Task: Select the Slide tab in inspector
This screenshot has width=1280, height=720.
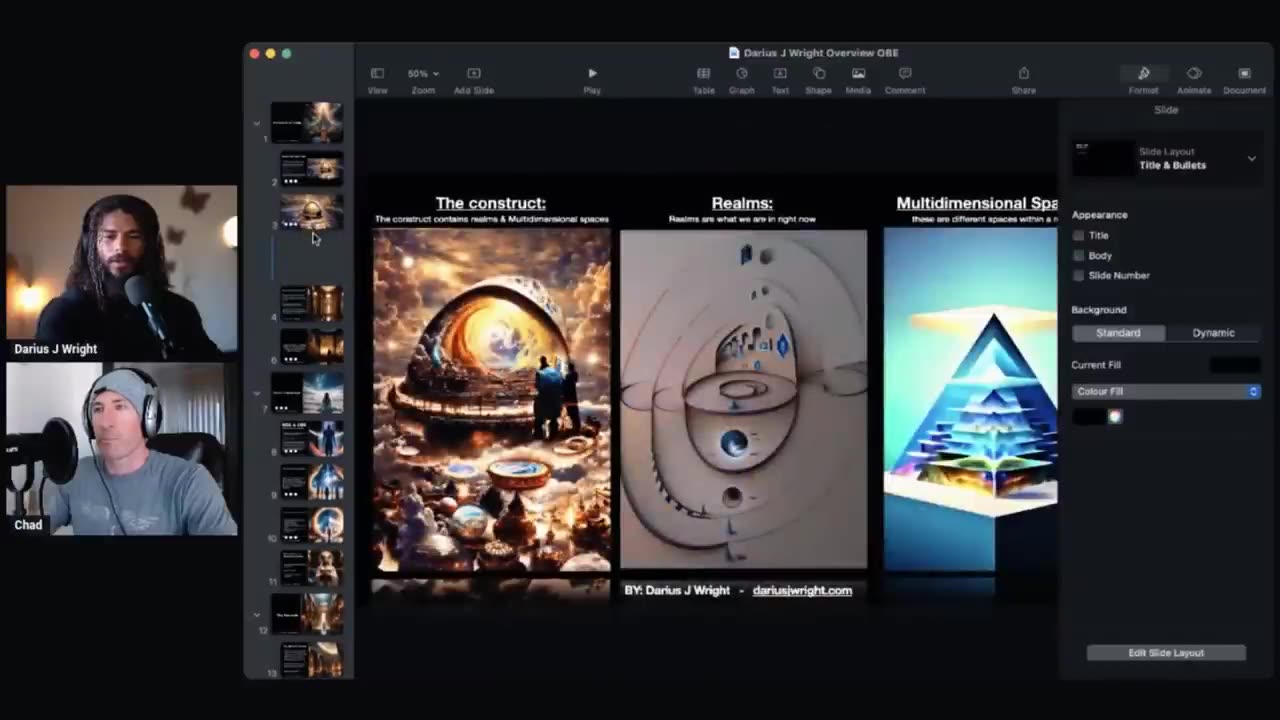Action: 1166,110
